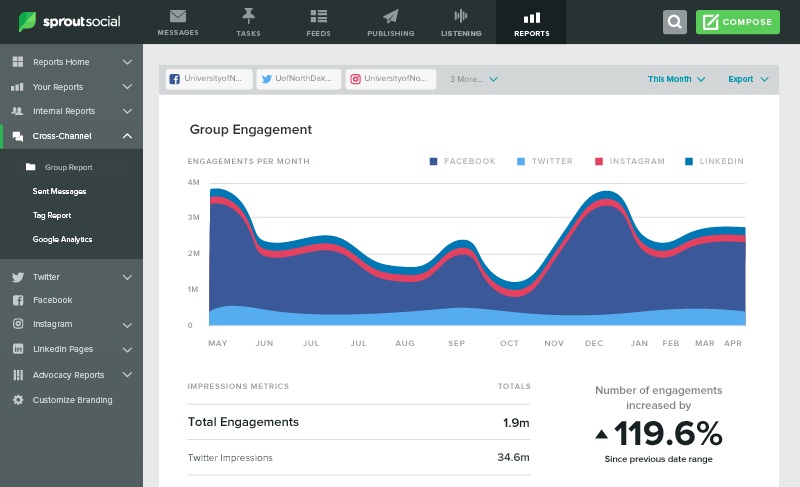Click the Sprout Social leaf logo

coord(28,22)
